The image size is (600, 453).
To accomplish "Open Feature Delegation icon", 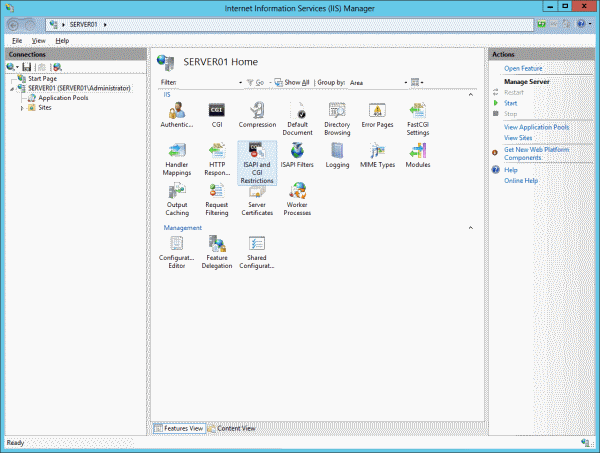I will [x=217, y=252].
